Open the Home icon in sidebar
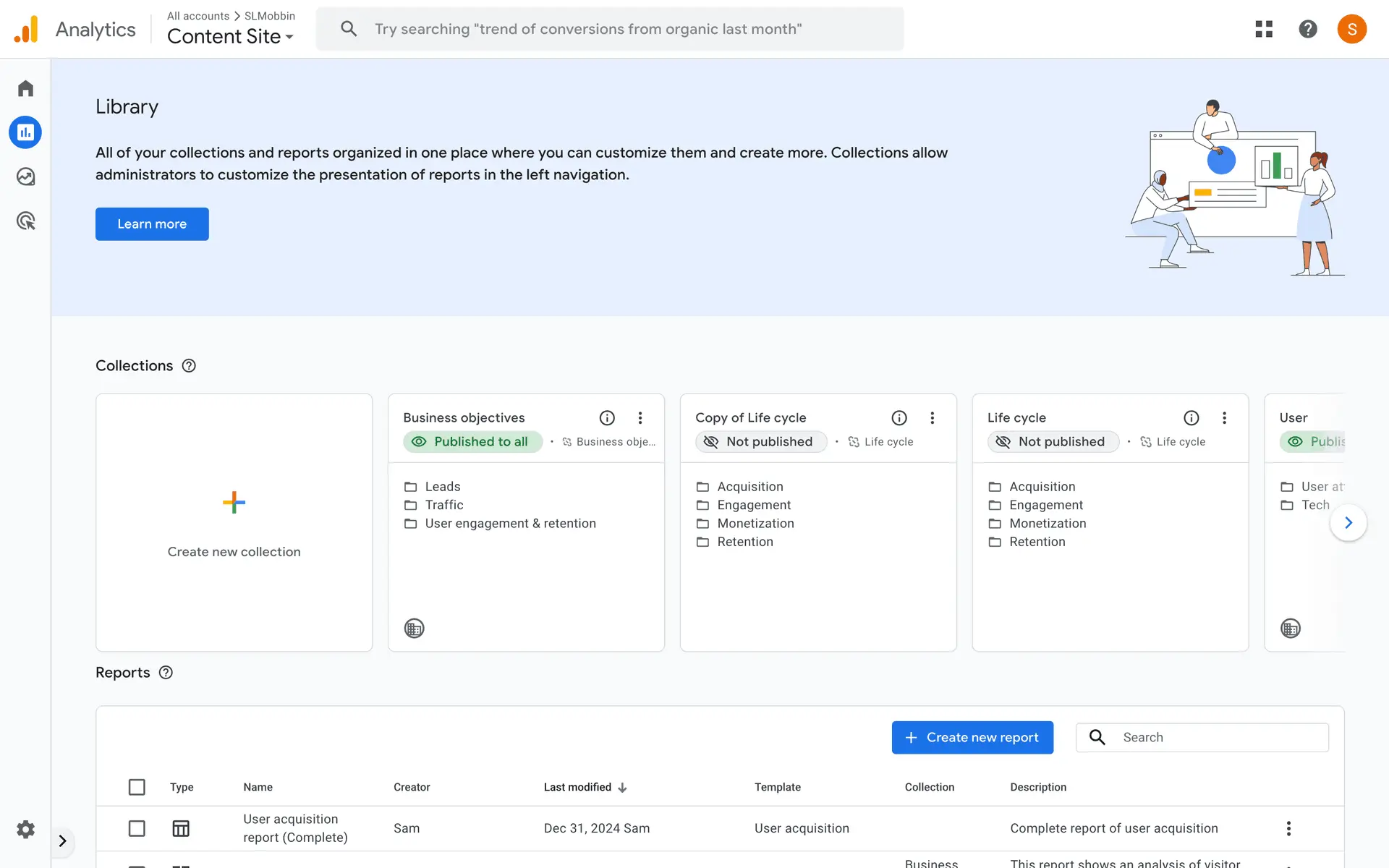 [25, 88]
